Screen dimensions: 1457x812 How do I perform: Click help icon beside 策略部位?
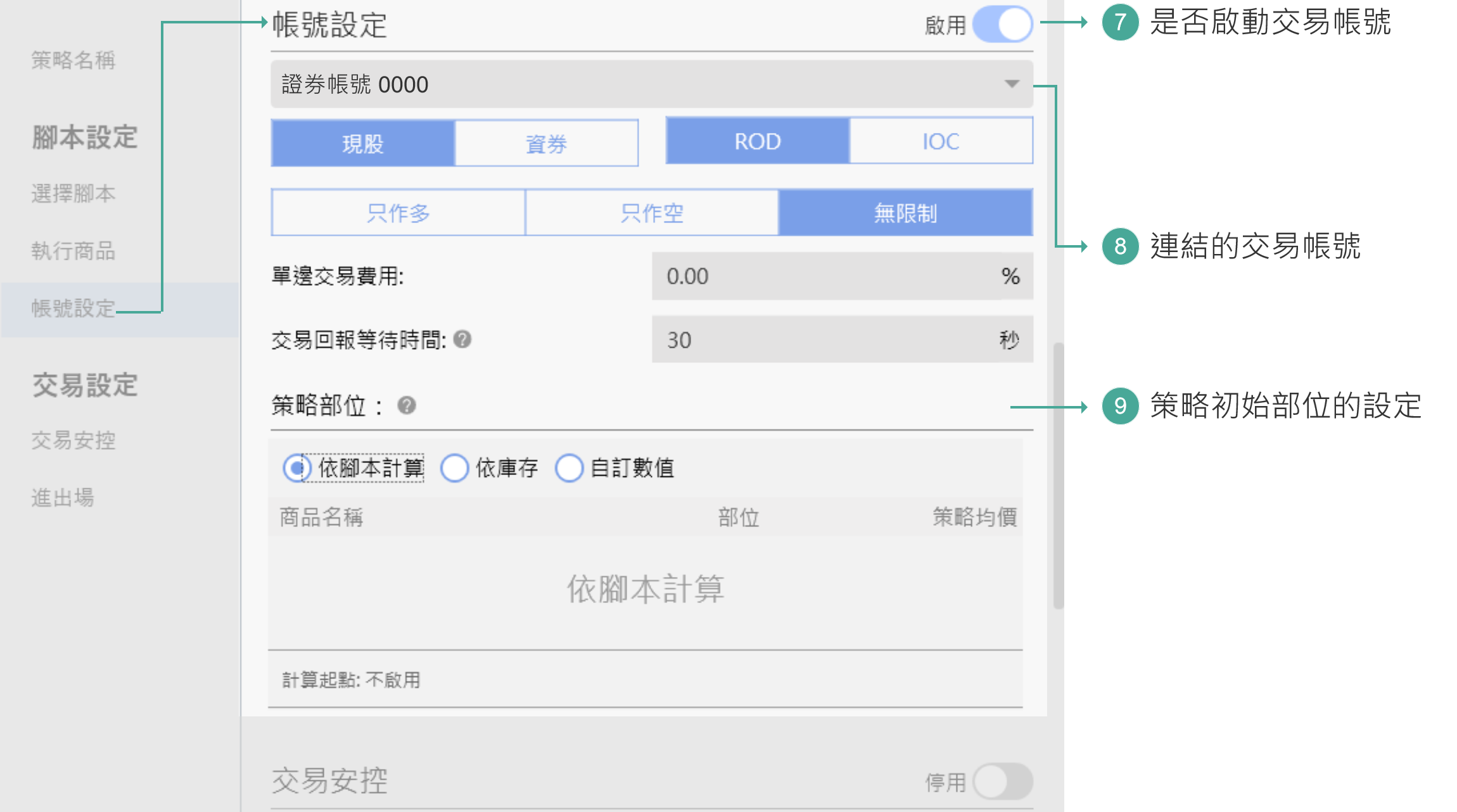point(407,405)
